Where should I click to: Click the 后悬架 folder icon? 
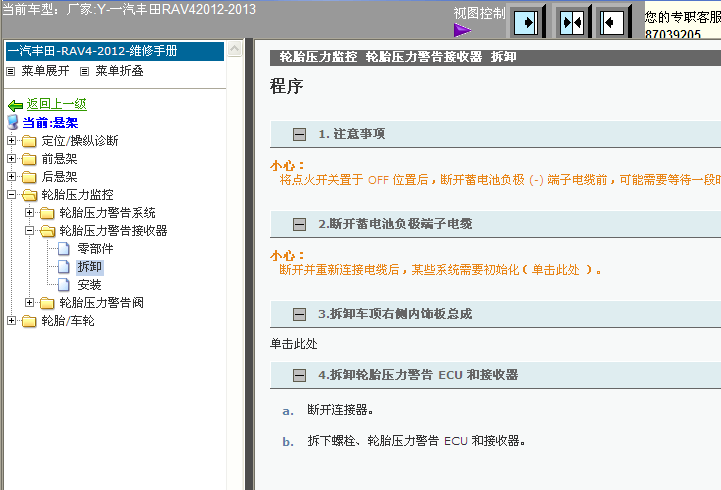[29, 177]
